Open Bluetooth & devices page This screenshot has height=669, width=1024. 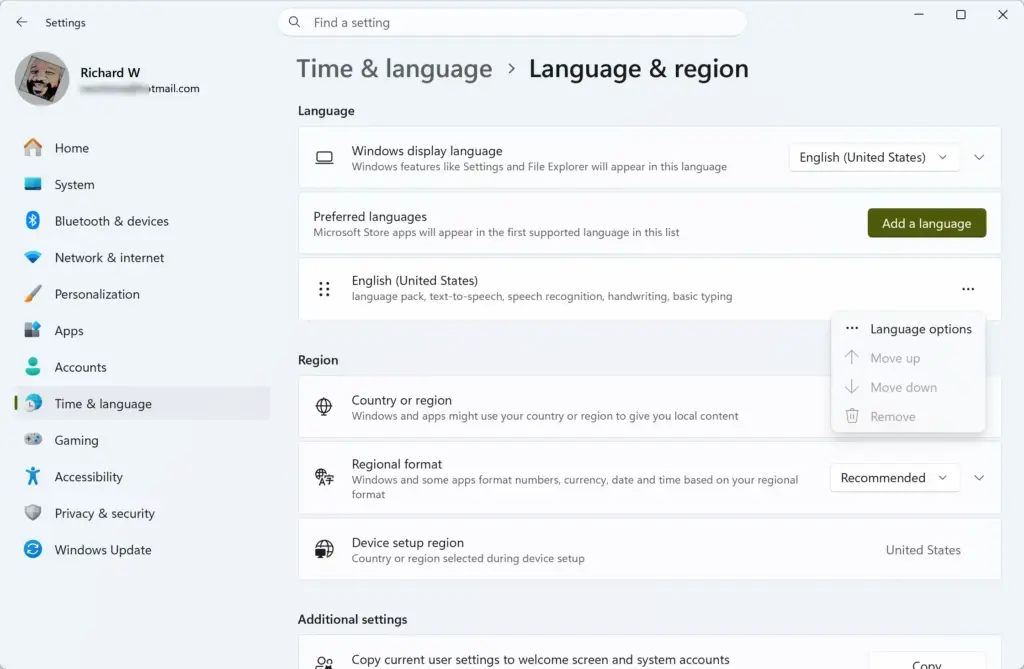[x=142, y=221]
